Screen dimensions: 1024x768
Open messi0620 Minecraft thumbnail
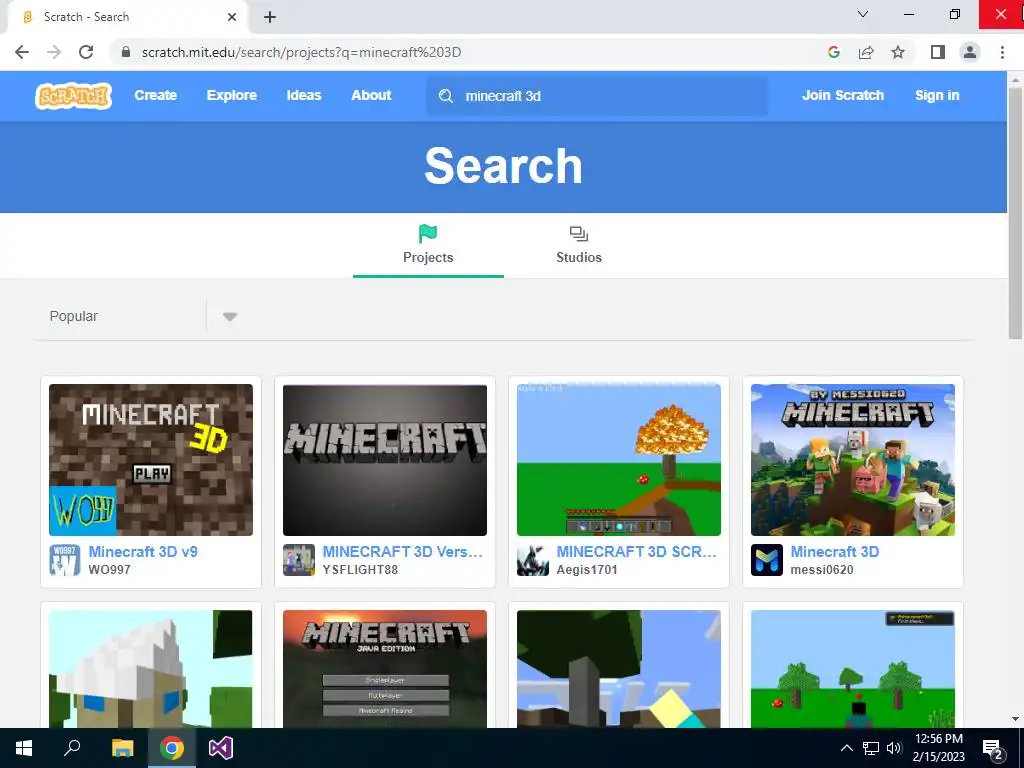853,460
